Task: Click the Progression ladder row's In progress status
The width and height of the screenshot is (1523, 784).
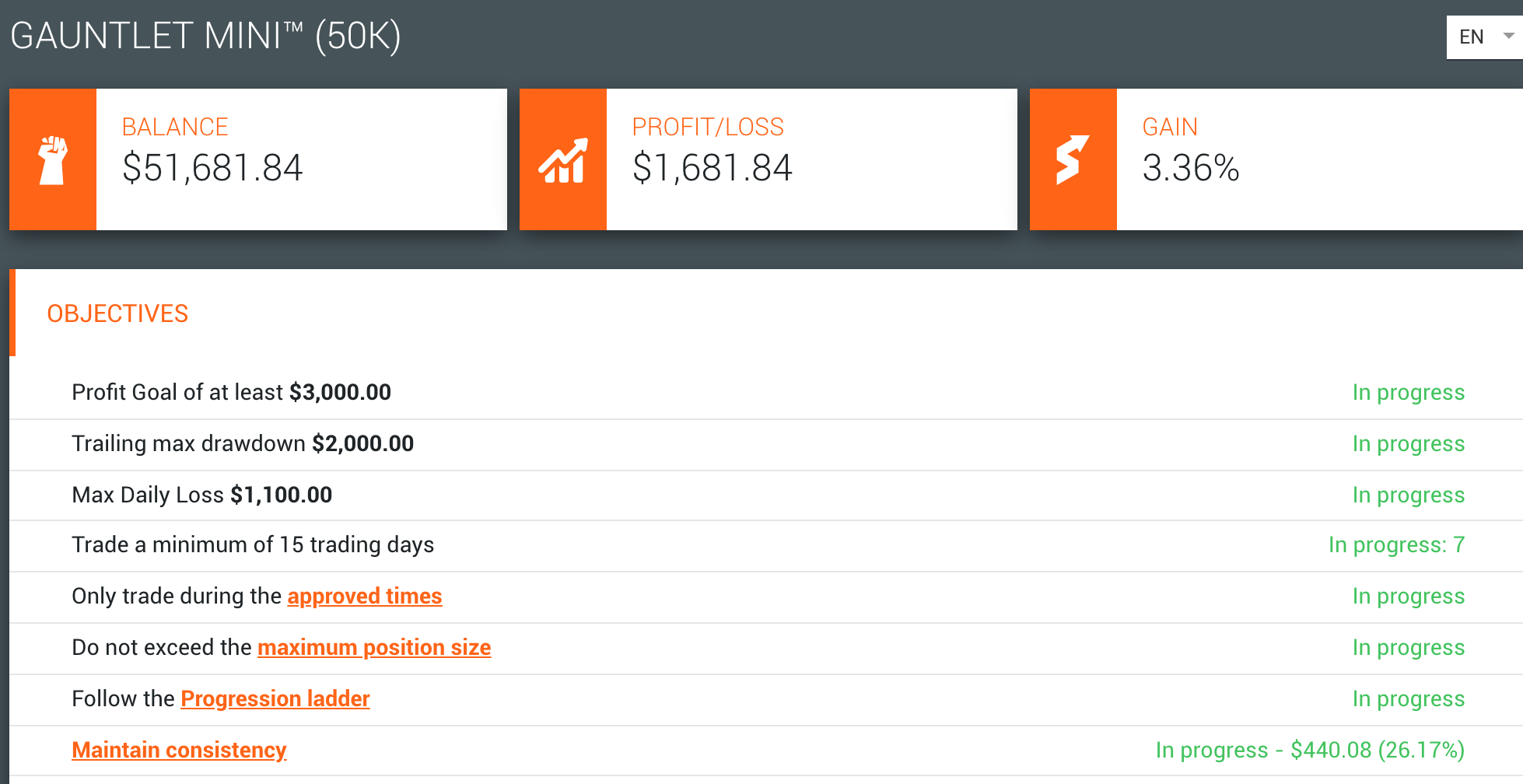Action: 1409,698
